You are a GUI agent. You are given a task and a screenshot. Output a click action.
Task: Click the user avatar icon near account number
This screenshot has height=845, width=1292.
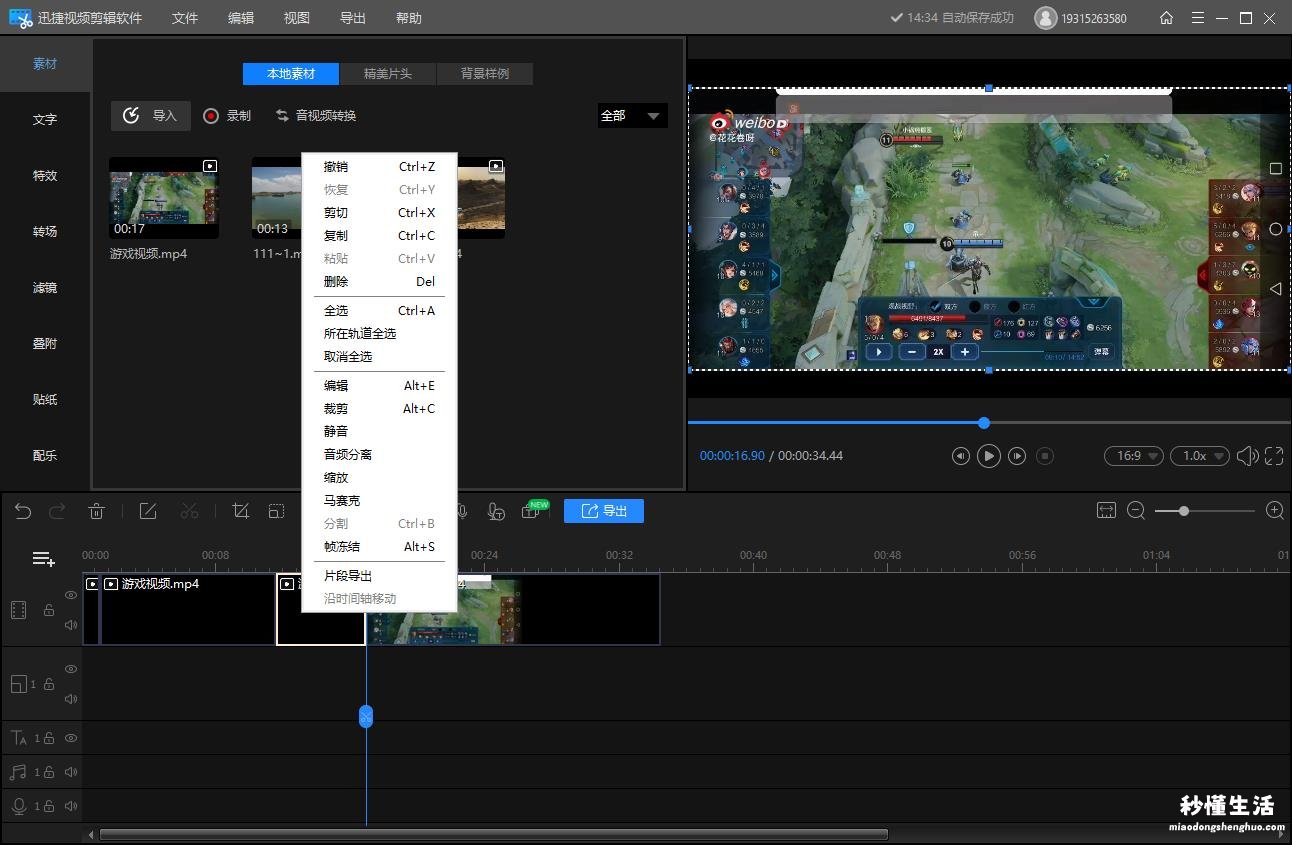click(x=1045, y=18)
